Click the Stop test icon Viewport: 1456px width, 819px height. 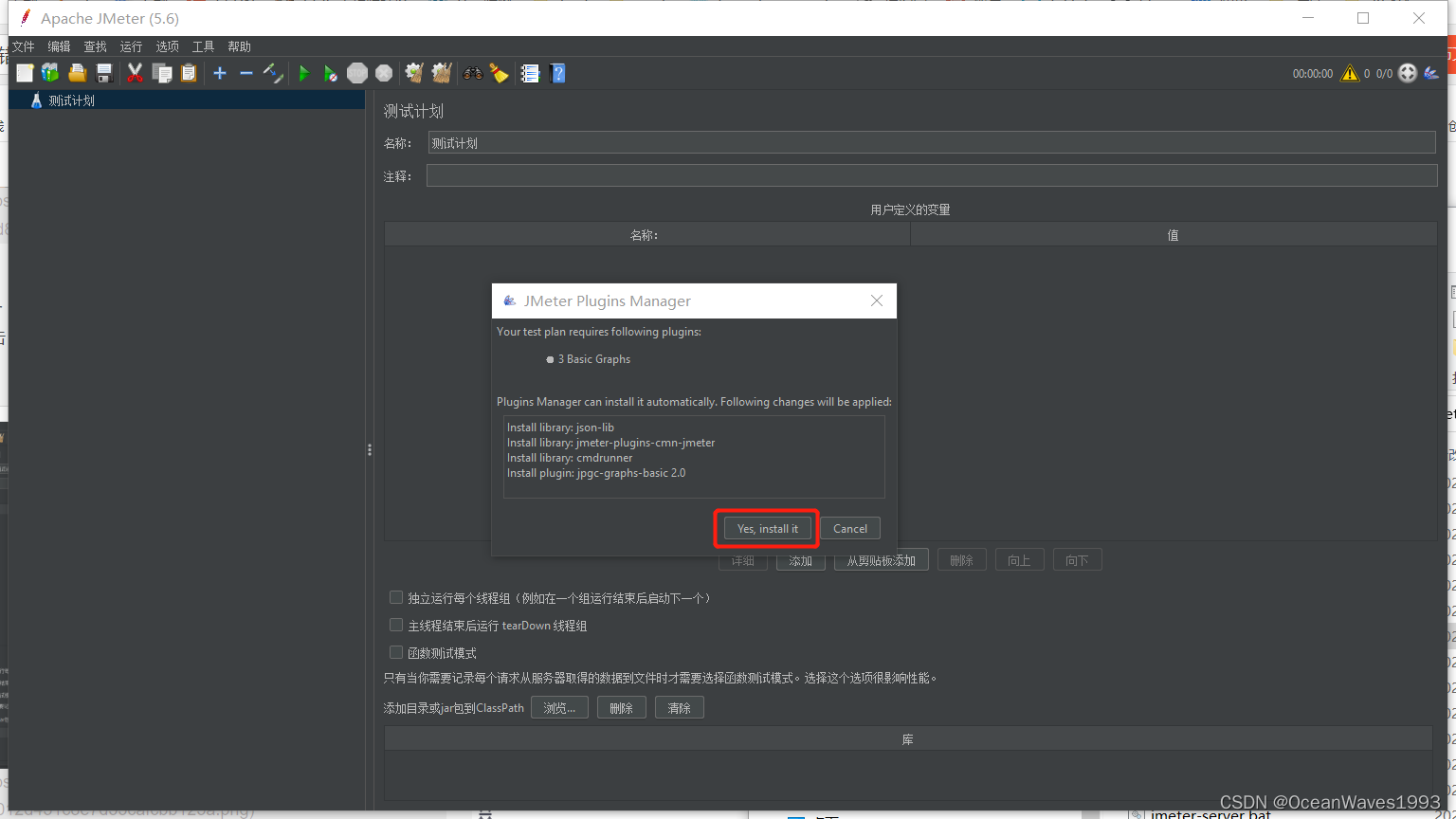point(357,73)
